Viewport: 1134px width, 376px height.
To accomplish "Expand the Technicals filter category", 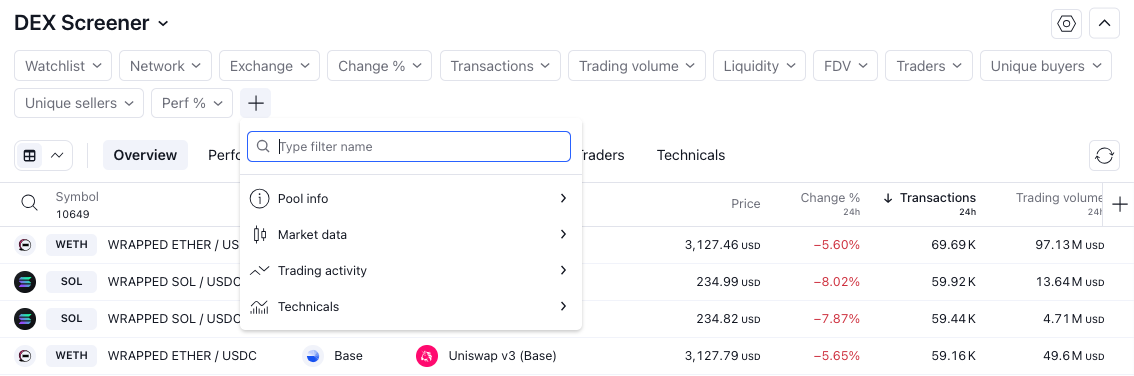I will 411,307.
